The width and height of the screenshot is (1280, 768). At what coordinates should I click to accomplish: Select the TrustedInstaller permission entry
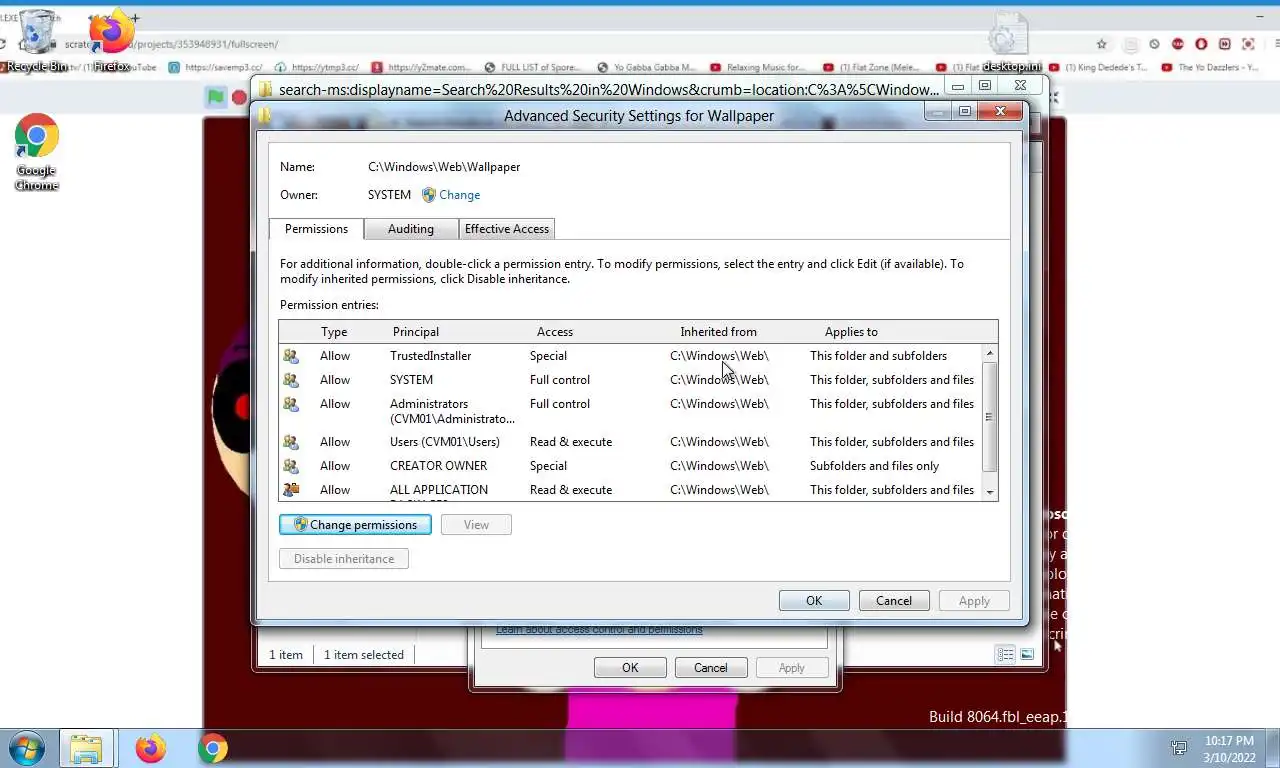click(631, 356)
